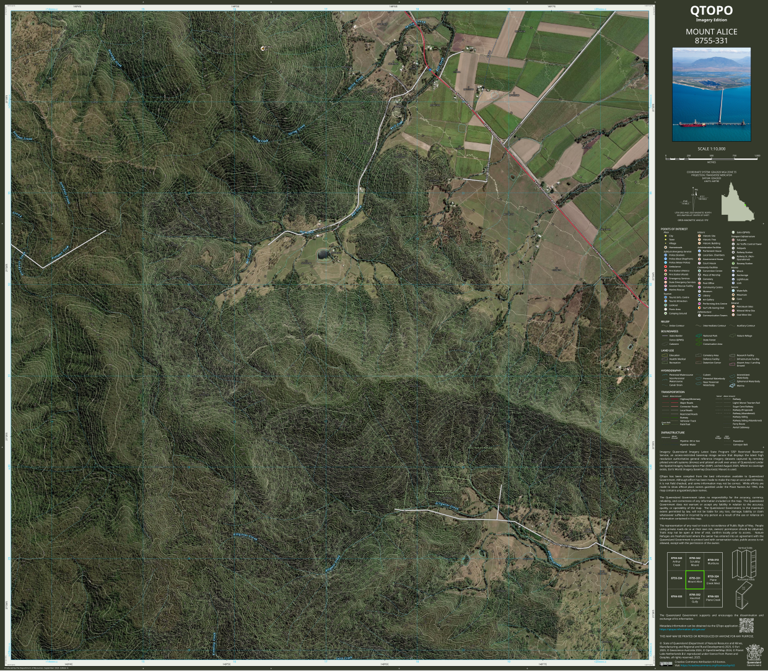The width and height of the screenshot is (768, 671).
Task: Click the National Park boundary symbol
Action: 698,336
